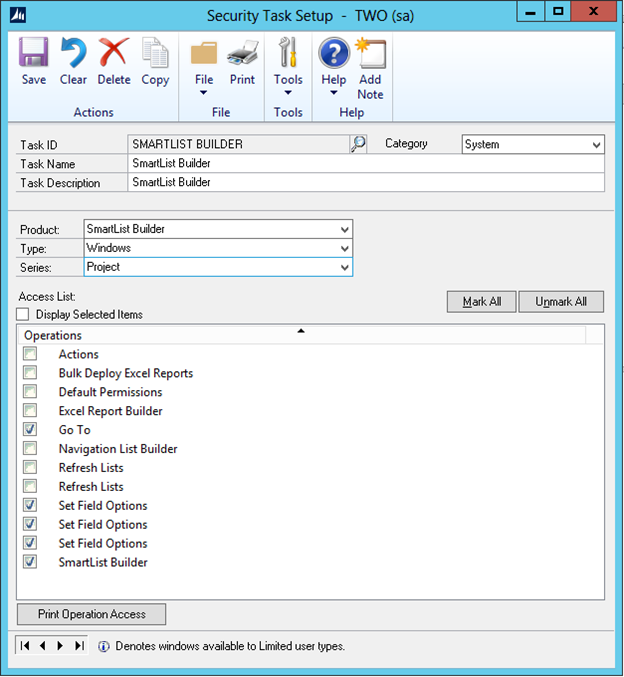Screen dimensions: 624x677
Task: Check the Display Selected Items checkbox
Action: (22, 314)
